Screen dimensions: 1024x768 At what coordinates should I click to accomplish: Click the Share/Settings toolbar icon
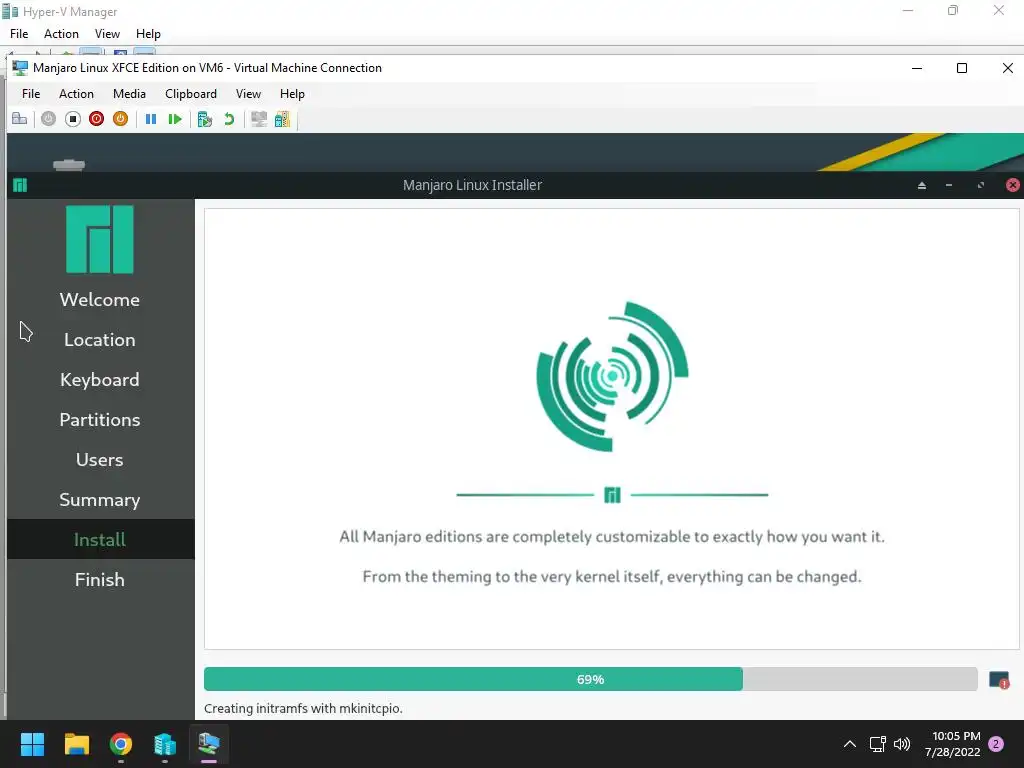coord(282,119)
